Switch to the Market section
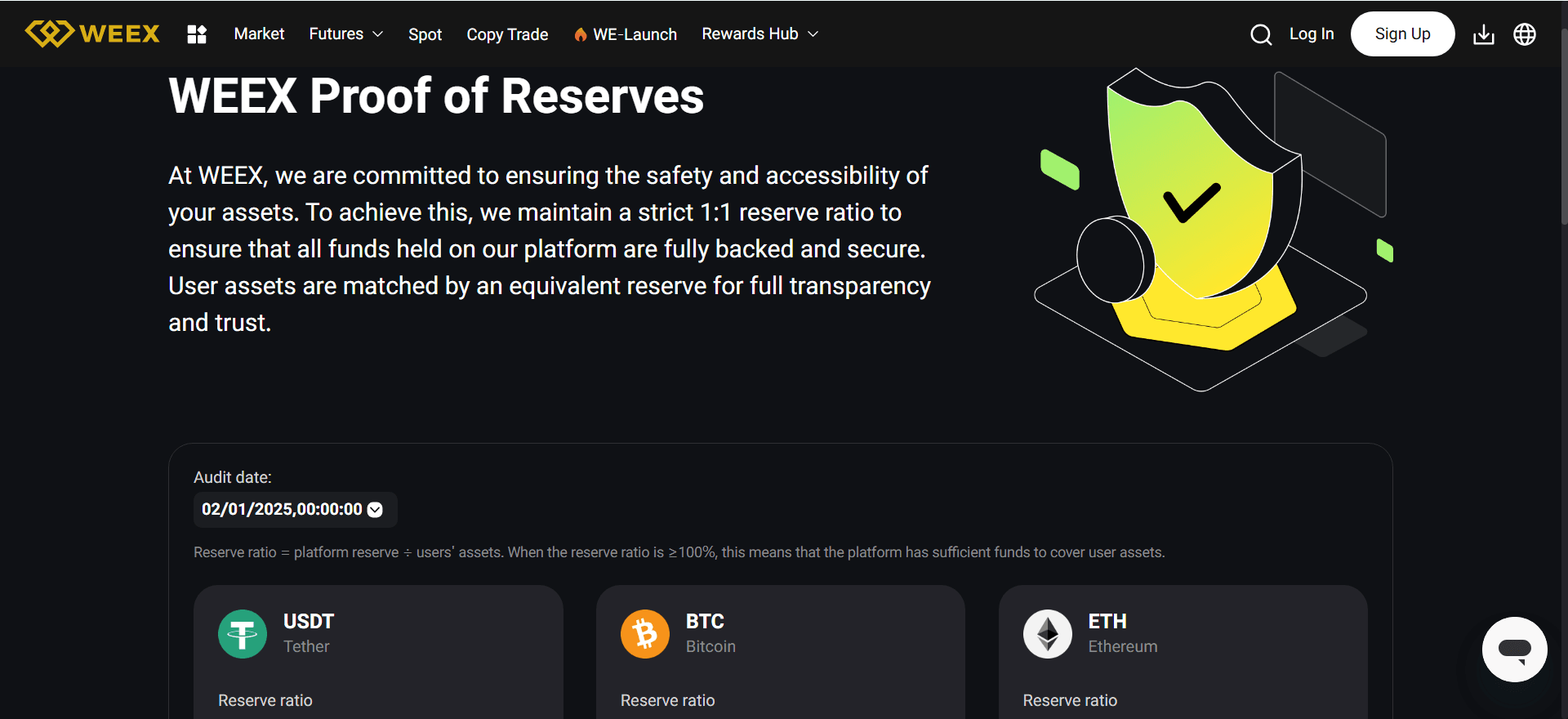Viewport: 1568px width, 719px height. 259,34
